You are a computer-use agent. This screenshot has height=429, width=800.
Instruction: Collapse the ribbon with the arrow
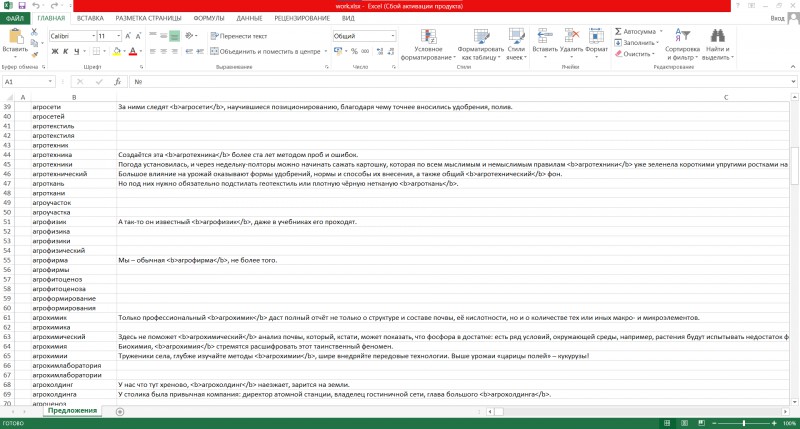click(x=793, y=66)
